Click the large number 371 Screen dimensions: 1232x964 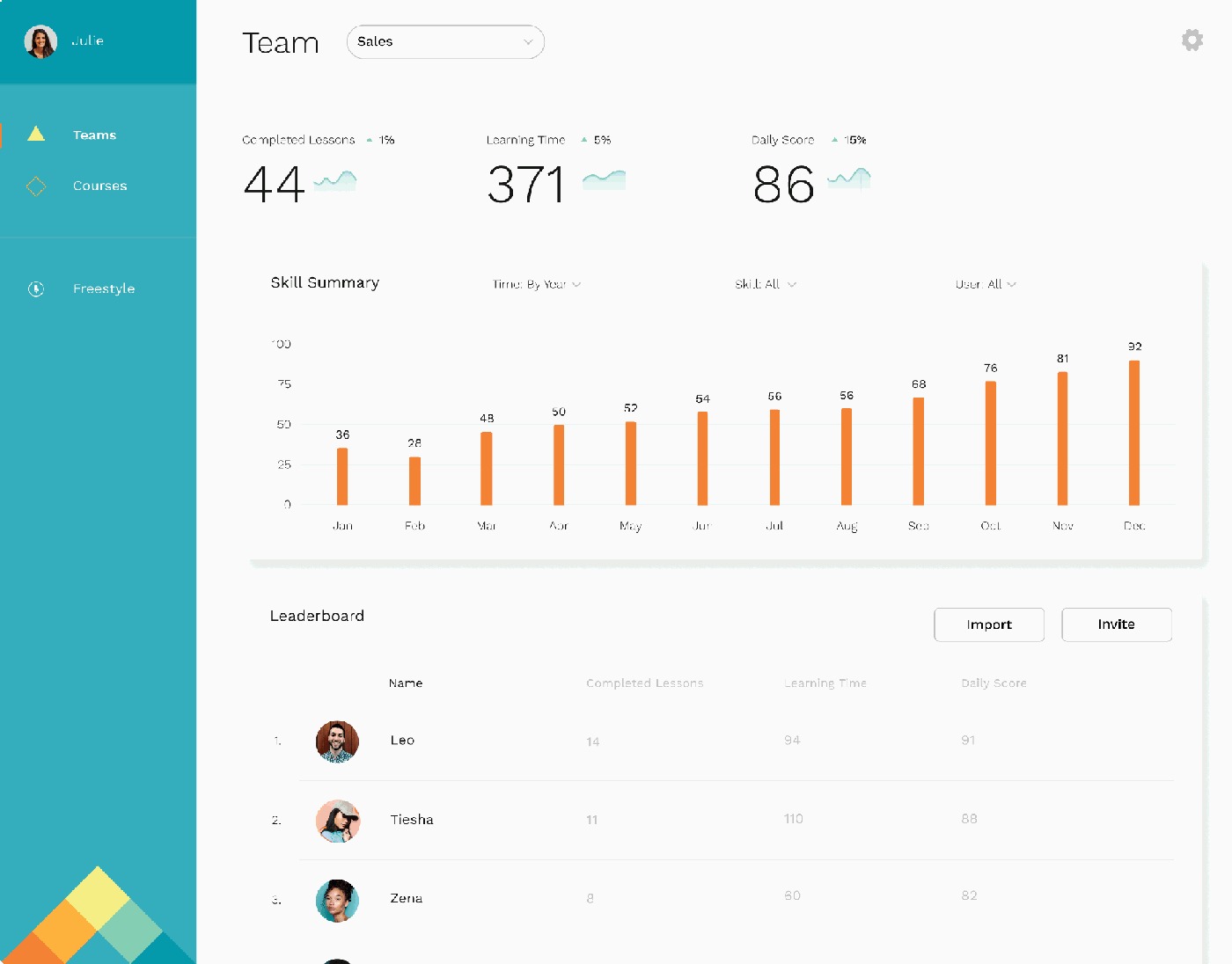click(x=526, y=185)
